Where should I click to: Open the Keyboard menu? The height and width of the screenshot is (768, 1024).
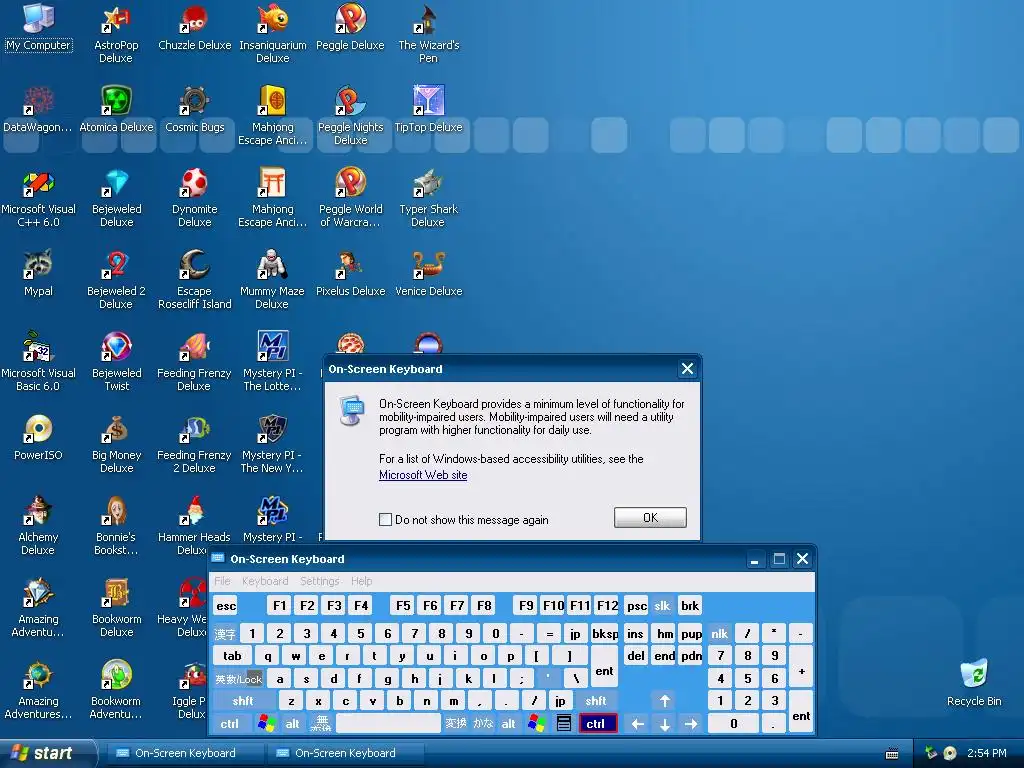(x=265, y=581)
